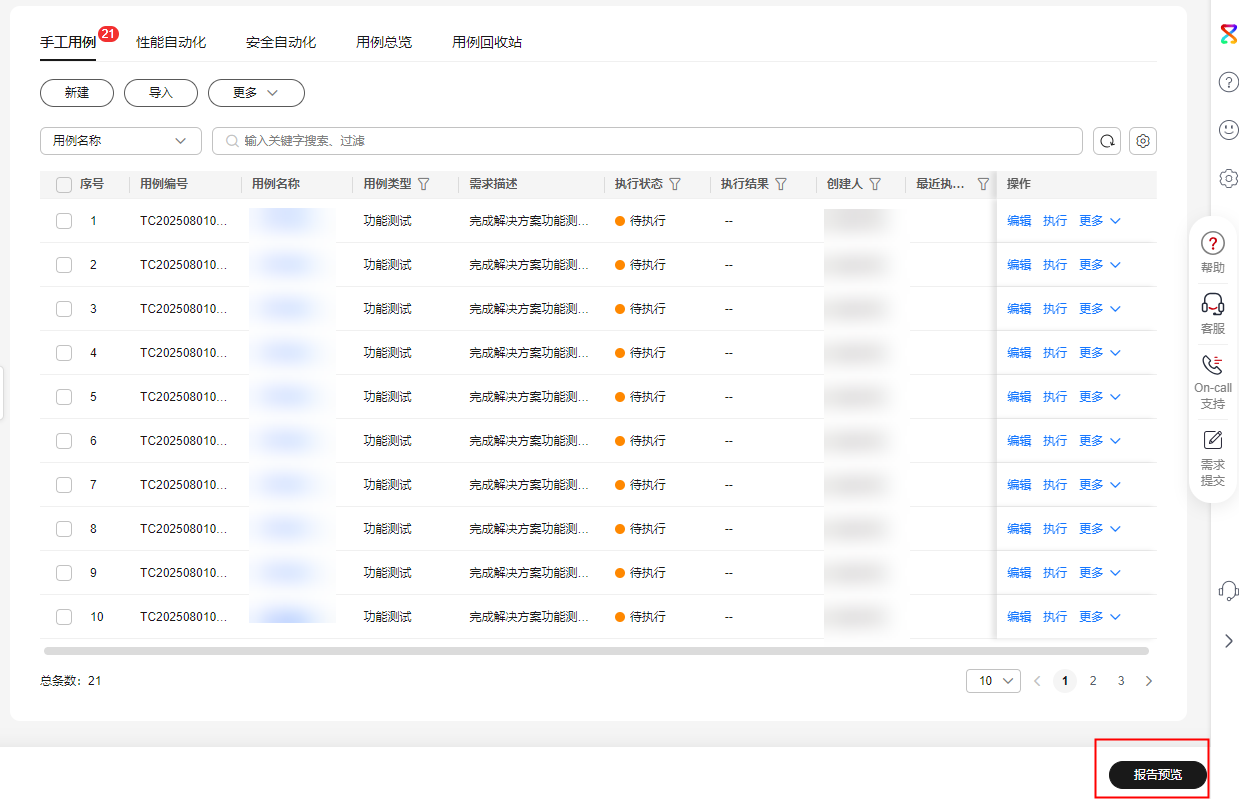Open table column settings gear icon
Image resolution: width=1239 pixels, height=799 pixels.
[1143, 141]
